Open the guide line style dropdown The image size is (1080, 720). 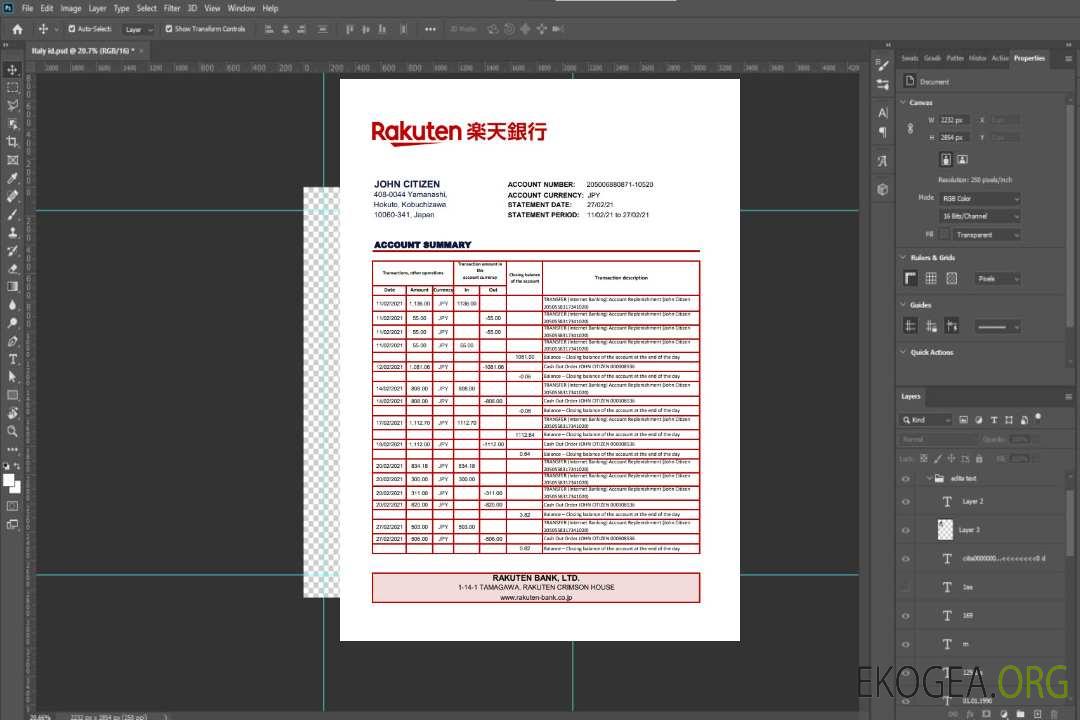pos(997,327)
